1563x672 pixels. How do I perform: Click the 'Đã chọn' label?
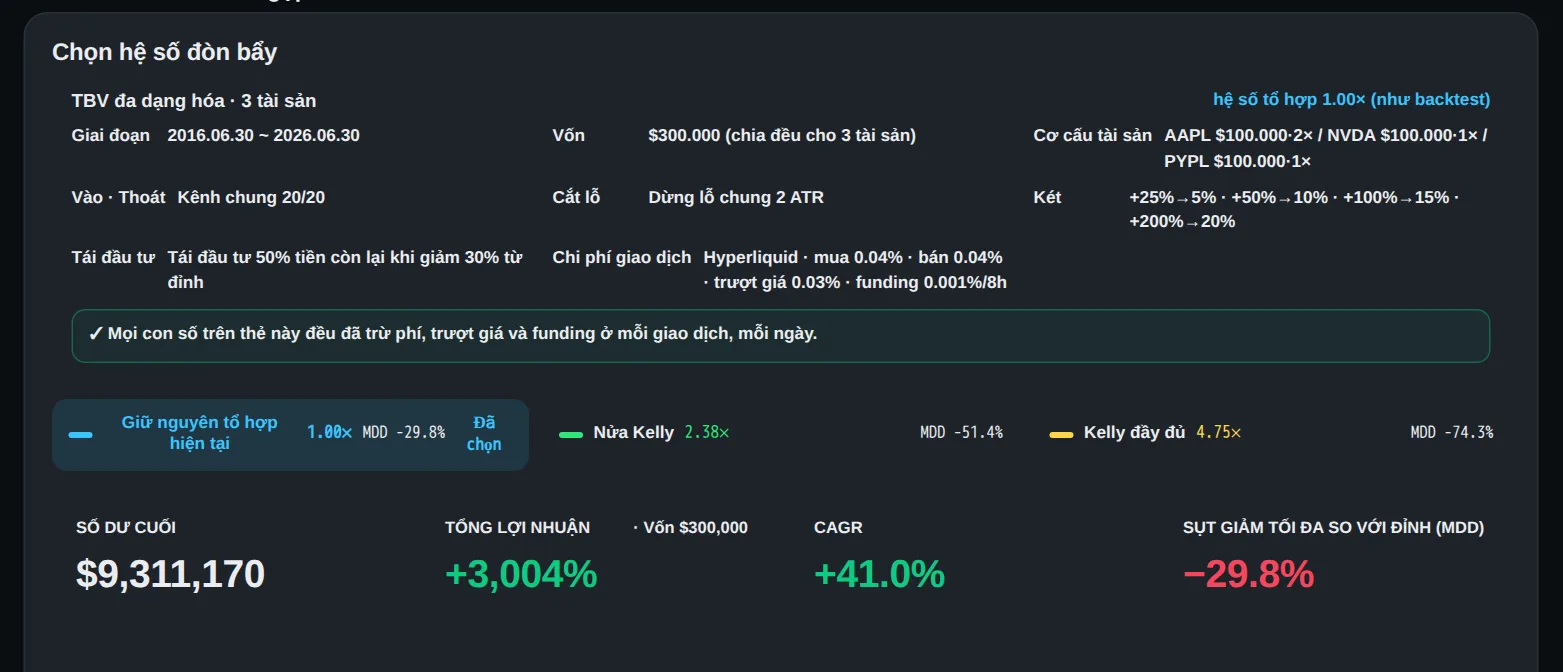[x=484, y=434]
